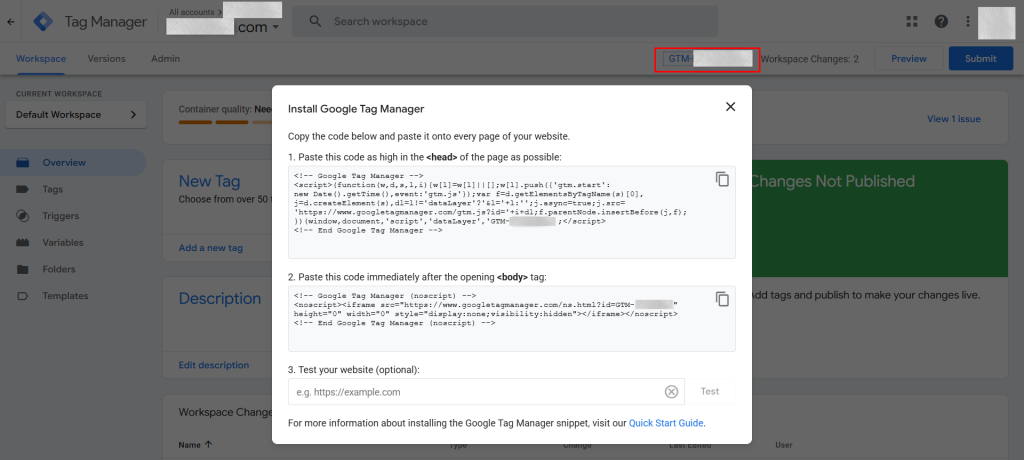Click the Preview button
Viewport: 1024px width, 460px height.
(x=908, y=58)
